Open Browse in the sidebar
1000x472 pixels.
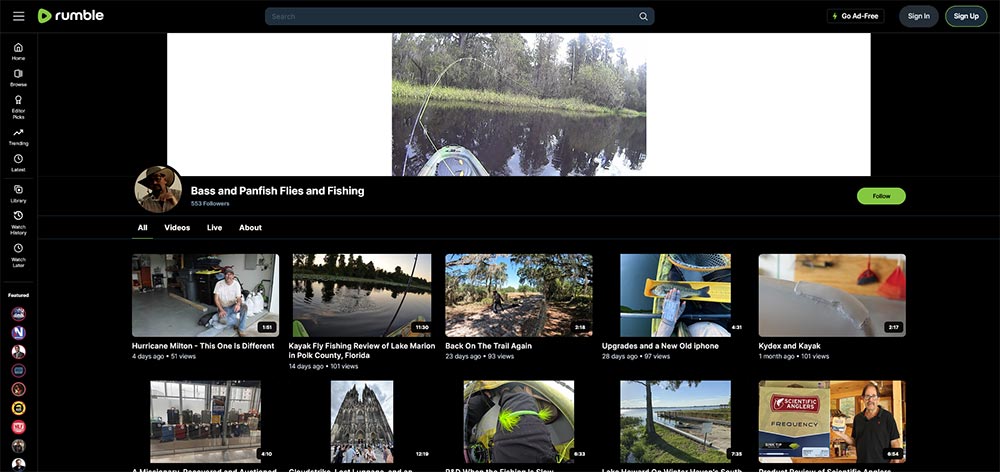18,78
